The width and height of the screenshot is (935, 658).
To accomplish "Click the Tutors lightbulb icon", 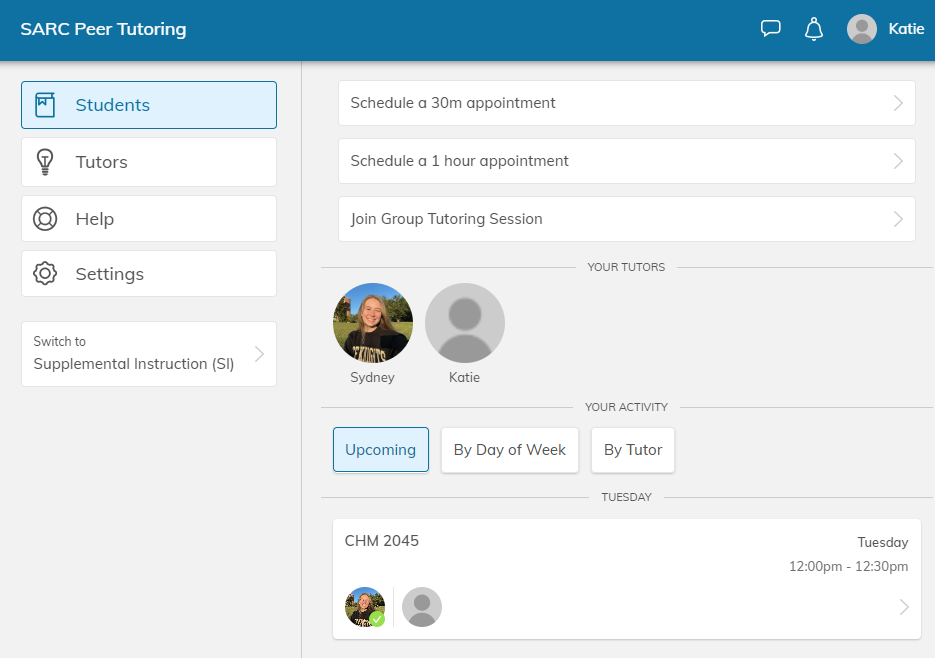I will tap(45, 162).
